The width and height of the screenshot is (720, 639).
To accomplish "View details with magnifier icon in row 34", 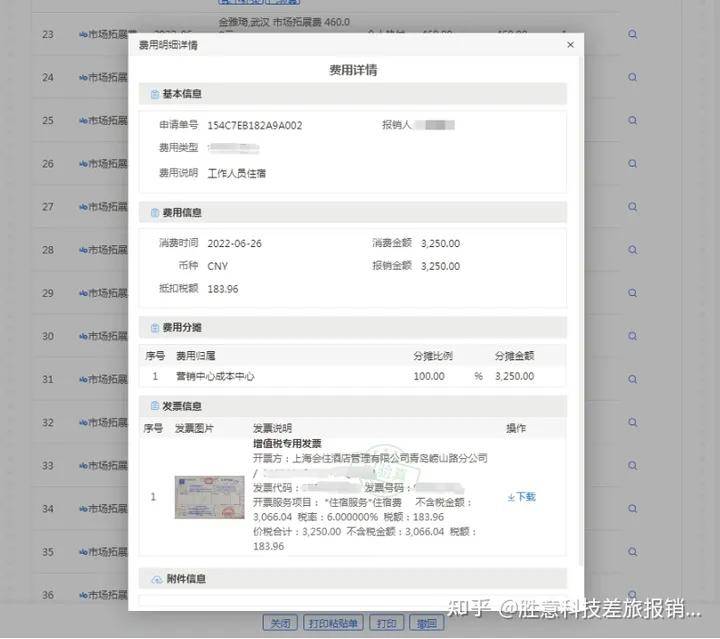I will (632, 509).
